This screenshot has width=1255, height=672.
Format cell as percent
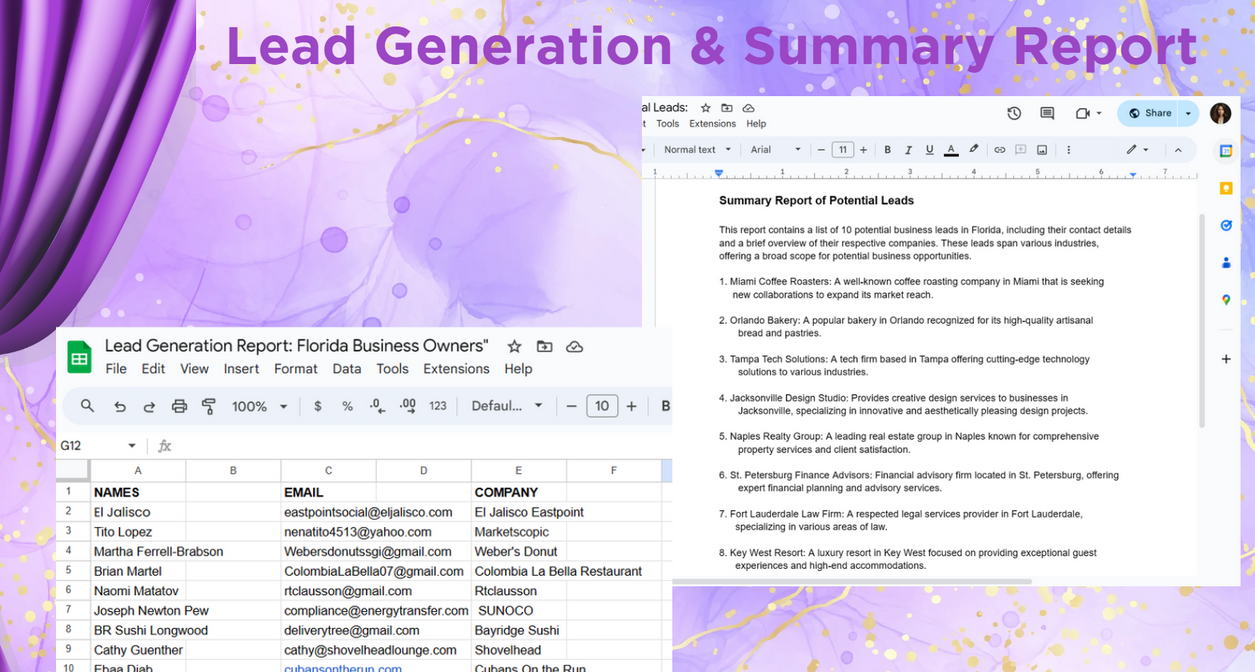click(347, 406)
